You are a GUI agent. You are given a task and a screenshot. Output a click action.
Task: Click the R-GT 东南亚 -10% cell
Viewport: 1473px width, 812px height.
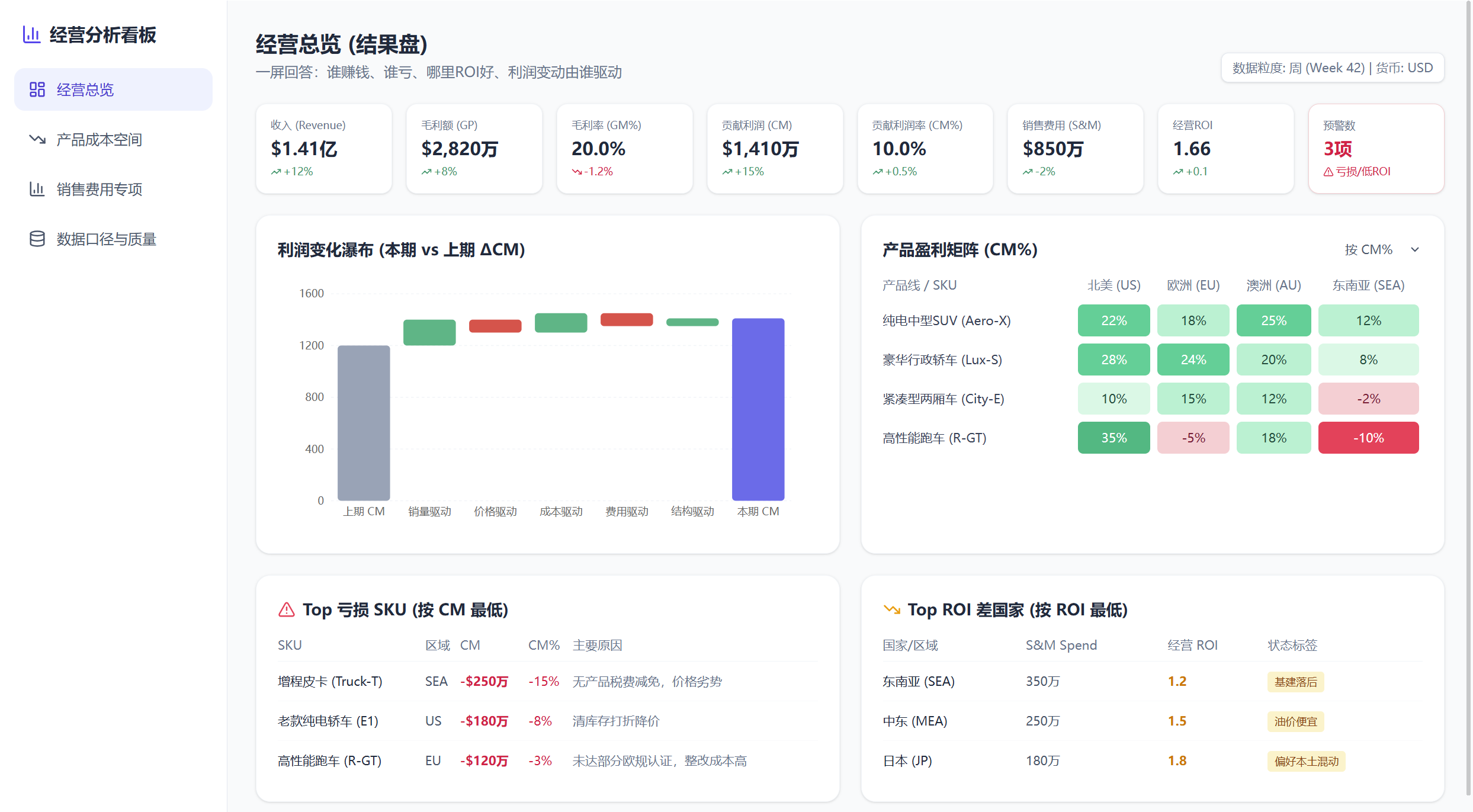coord(1368,438)
